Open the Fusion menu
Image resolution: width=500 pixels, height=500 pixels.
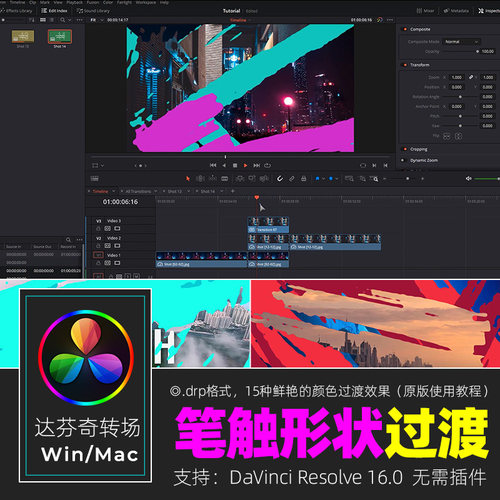(93, 2)
